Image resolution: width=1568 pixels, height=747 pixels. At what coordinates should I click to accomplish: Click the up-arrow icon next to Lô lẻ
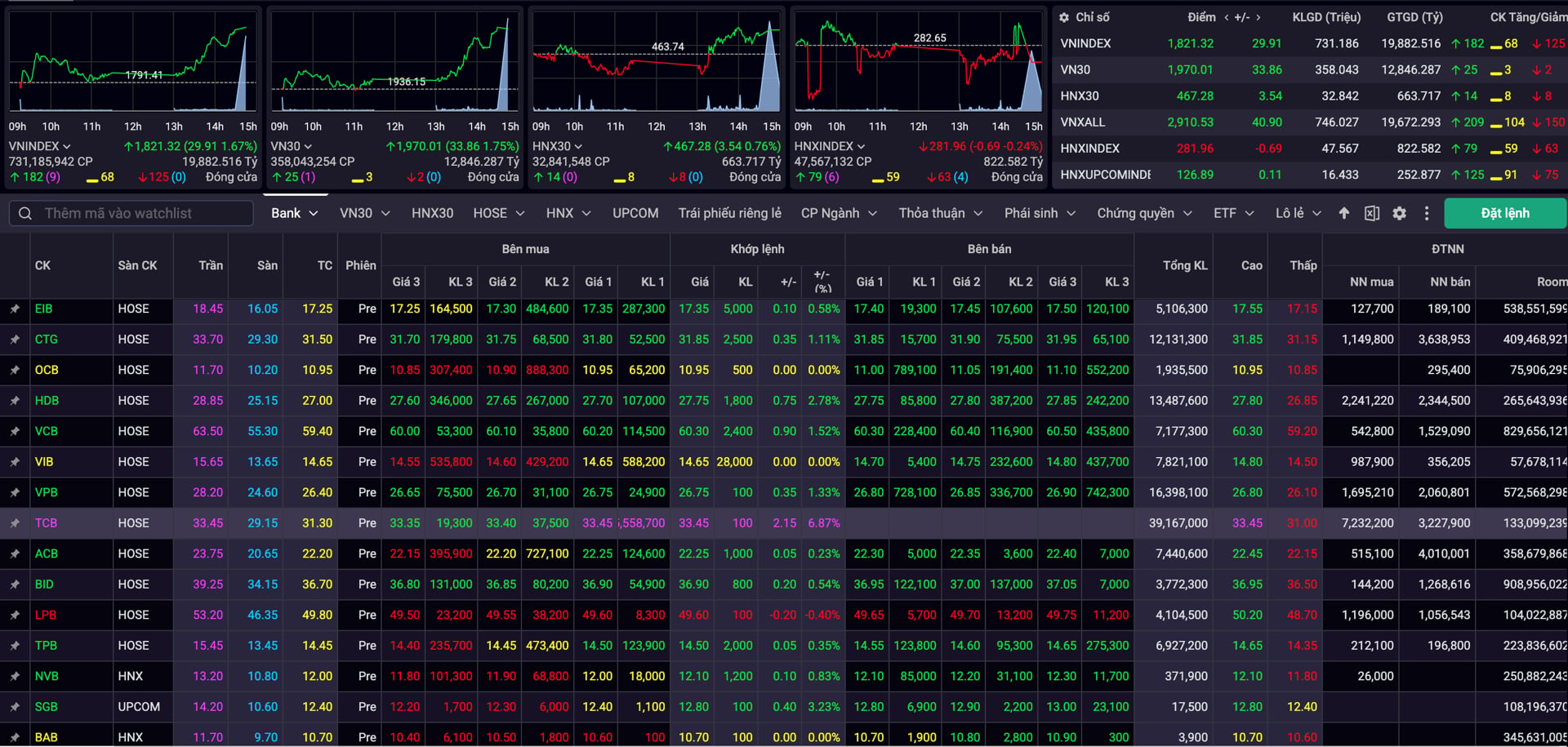click(1344, 213)
